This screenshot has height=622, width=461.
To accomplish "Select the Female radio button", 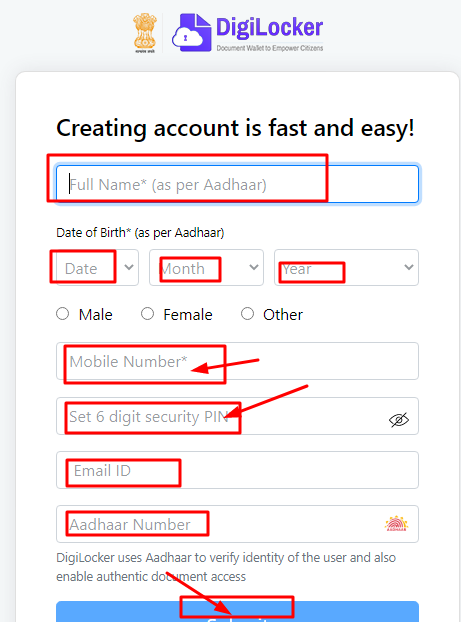I will (147, 314).
